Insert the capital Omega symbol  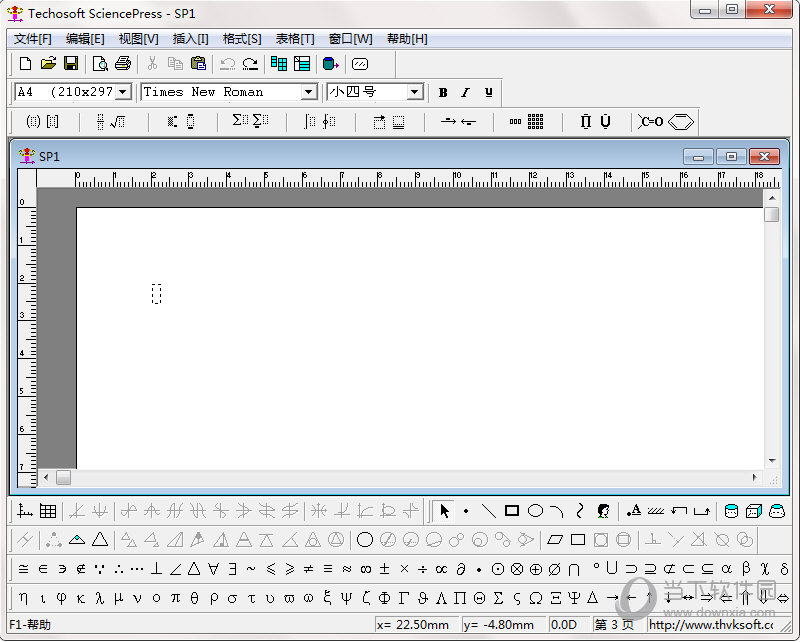click(535, 598)
